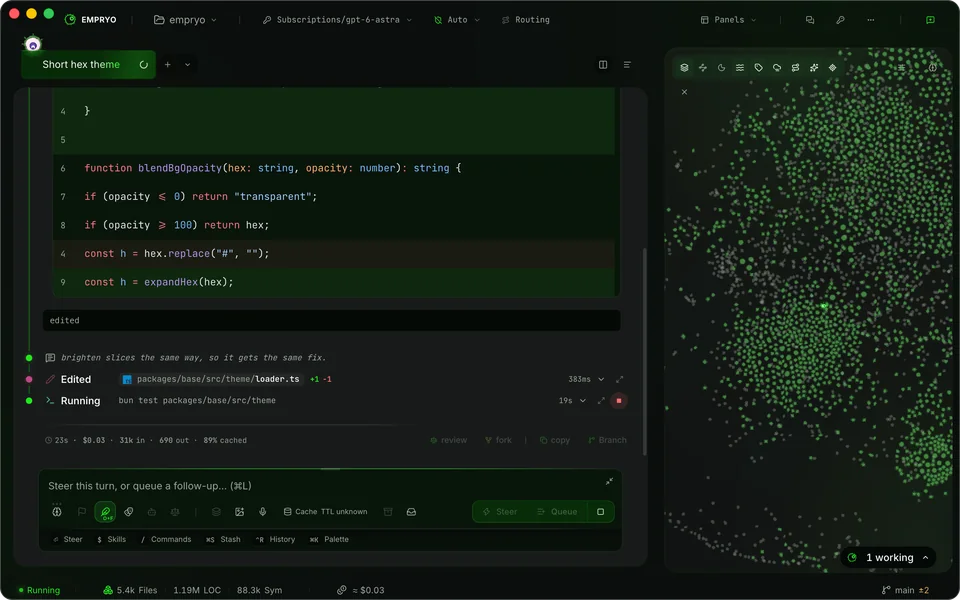960x600 pixels.
Task: Toggle the balance scales icon in composer
Action: (x=175, y=512)
